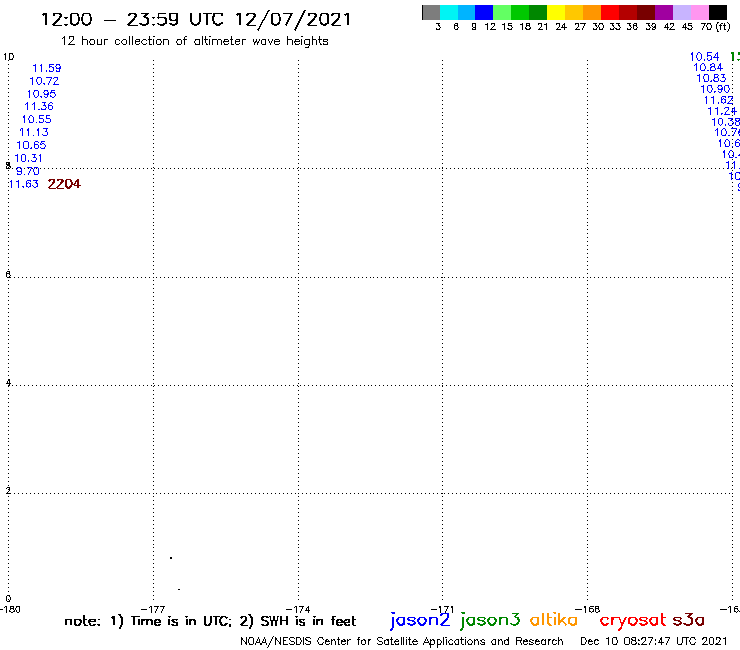This screenshot has width=740, height=650.
Task: Click the bright red swatch left of label 33
Action: pyautogui.click(x=610, y=12)
